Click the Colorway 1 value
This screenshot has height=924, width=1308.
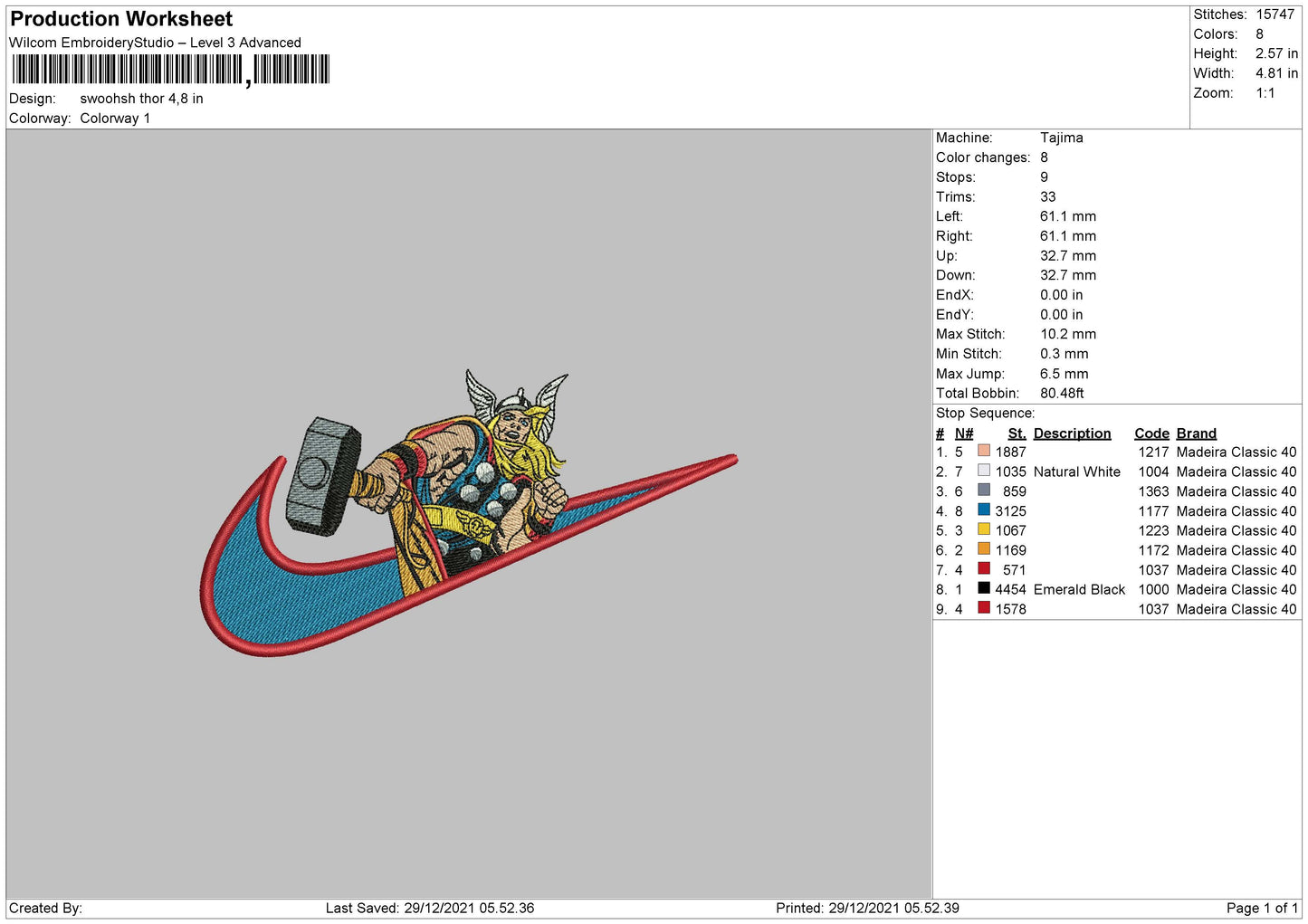[115, 119]
